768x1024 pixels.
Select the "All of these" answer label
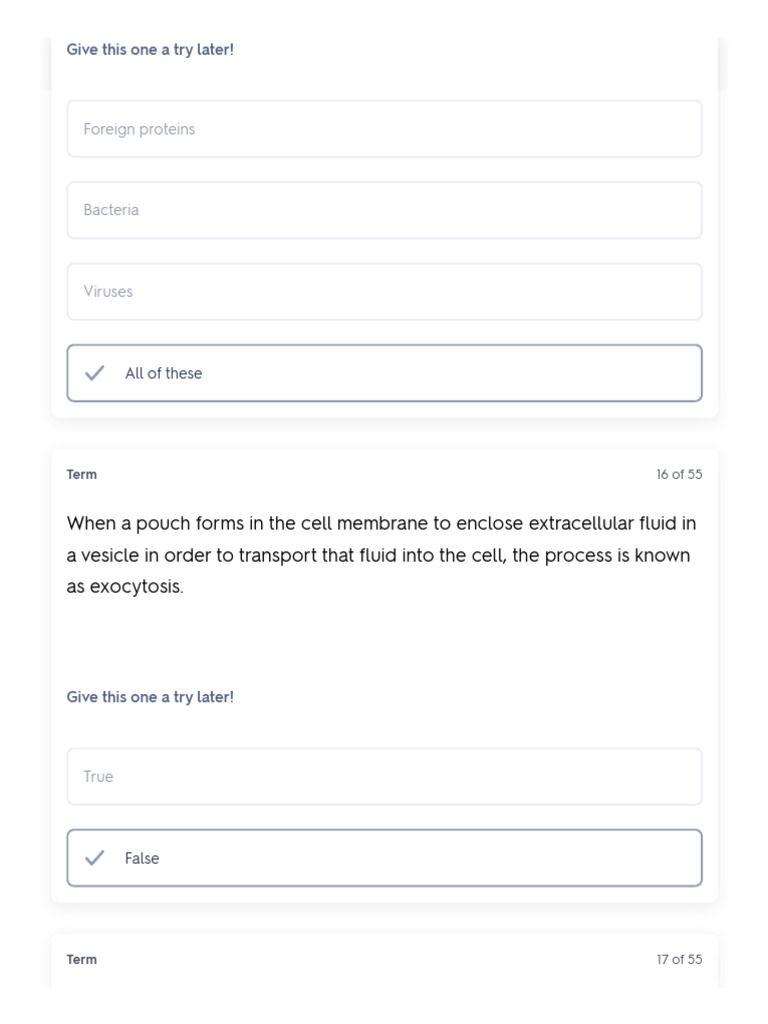[163, 373]
